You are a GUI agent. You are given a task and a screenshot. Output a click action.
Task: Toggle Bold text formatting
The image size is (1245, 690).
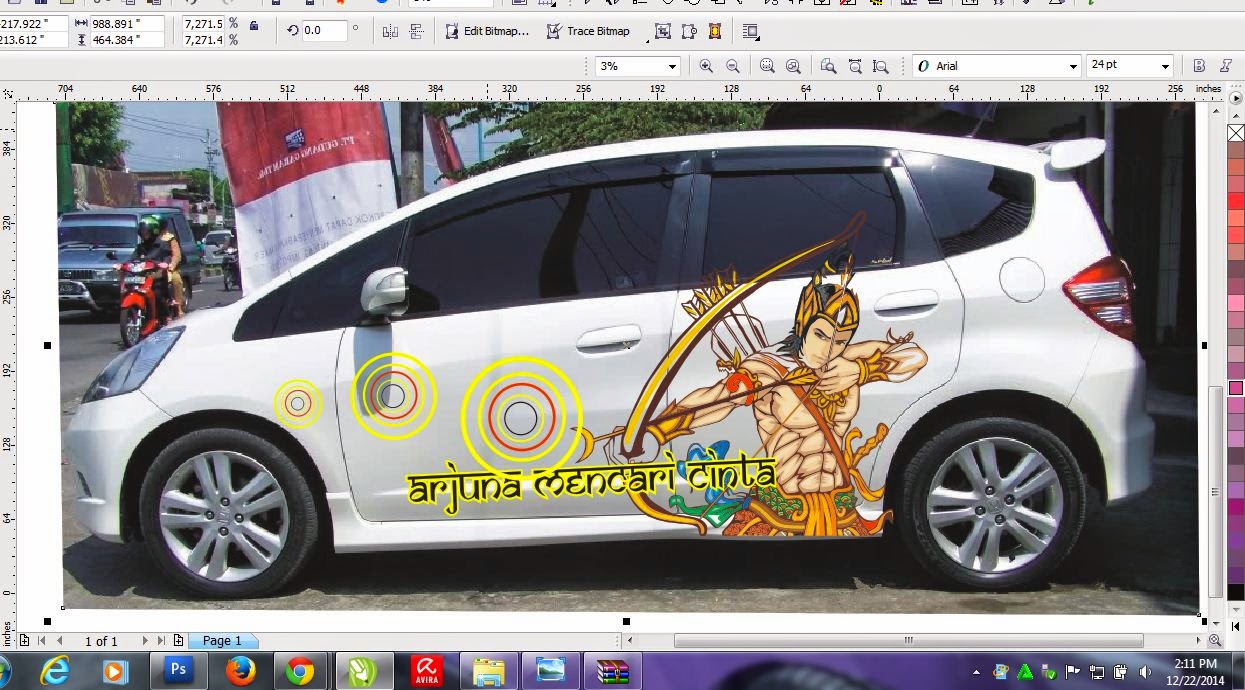tap(1199, 66)
